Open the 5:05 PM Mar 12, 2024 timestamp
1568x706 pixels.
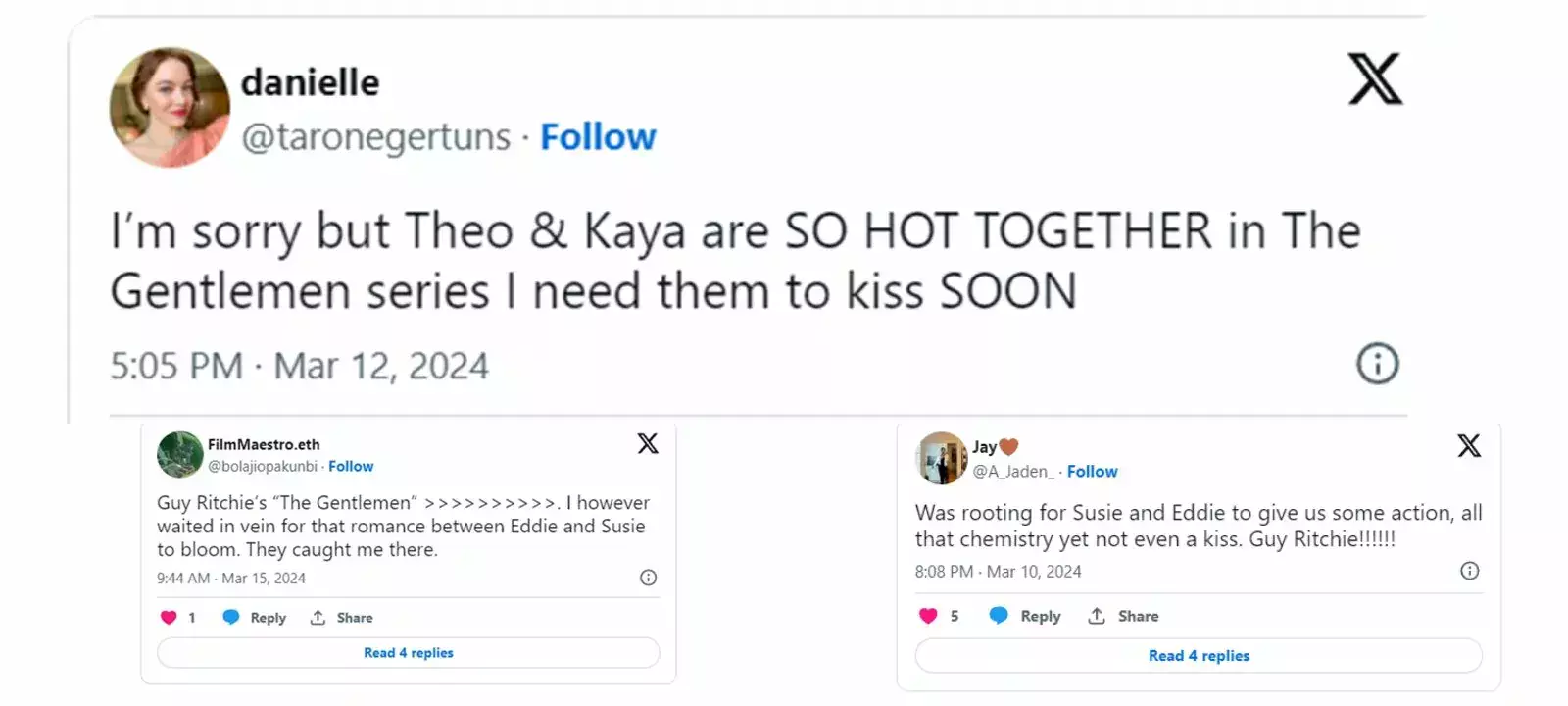[x=299, y=366]
